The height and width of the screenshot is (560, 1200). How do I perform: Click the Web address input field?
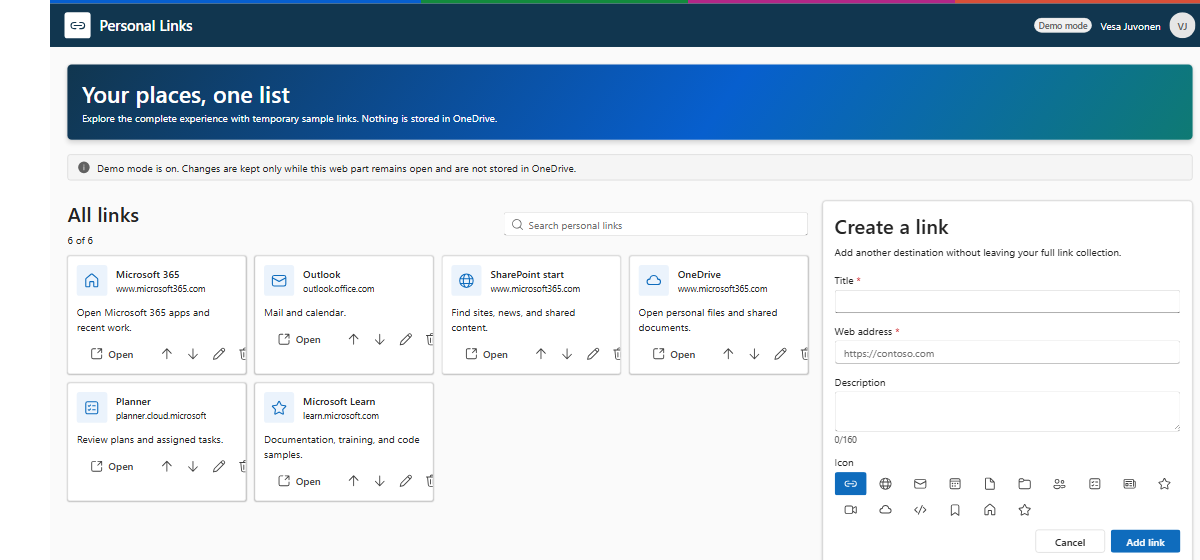point(1007,353)
